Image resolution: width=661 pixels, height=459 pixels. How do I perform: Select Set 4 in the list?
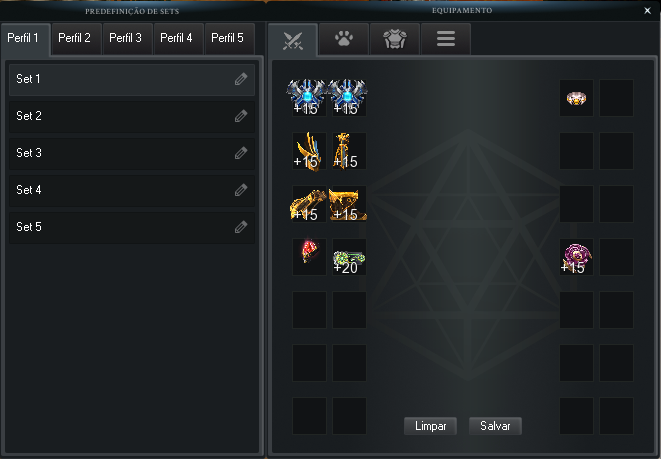132,190
